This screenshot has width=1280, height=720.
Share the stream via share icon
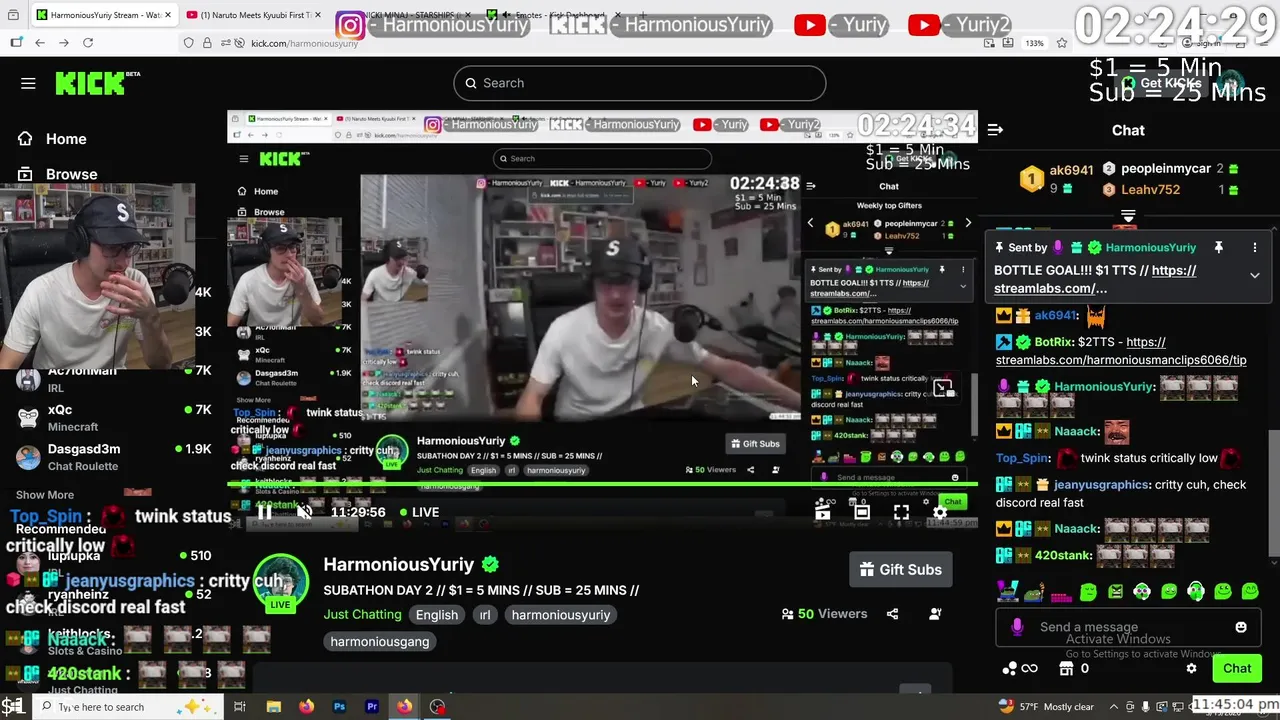892,614
